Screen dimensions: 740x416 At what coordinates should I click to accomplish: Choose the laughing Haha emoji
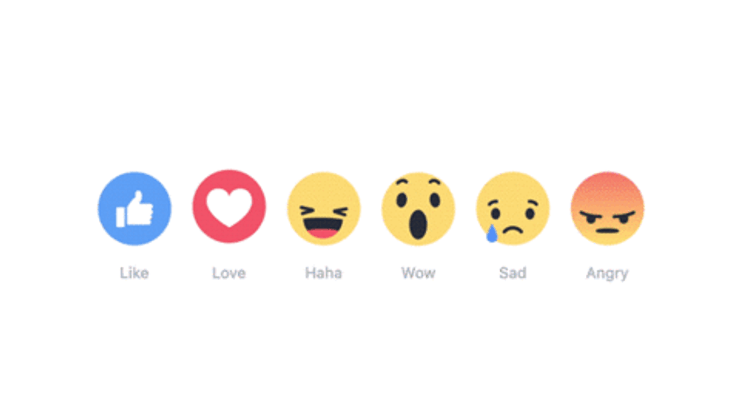tap(324, 208)
